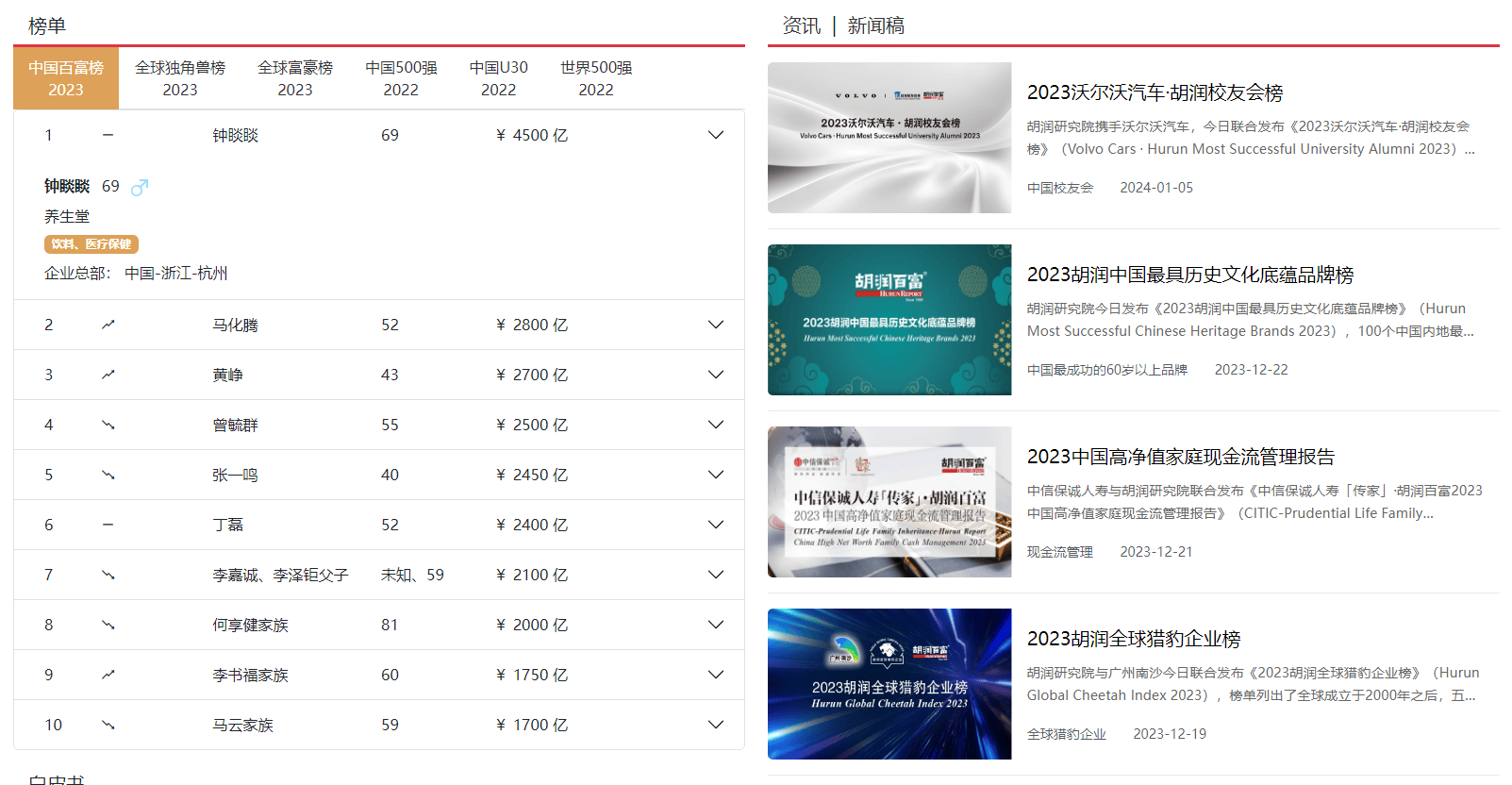Click the unchanged rank dash for 丁磊
Screen dimensions: 1512x785
[x=108, y=525]
